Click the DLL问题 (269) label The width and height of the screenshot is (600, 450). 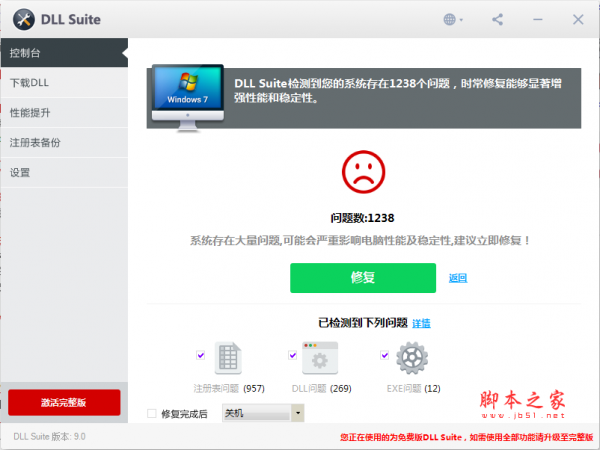click(321, 389)
